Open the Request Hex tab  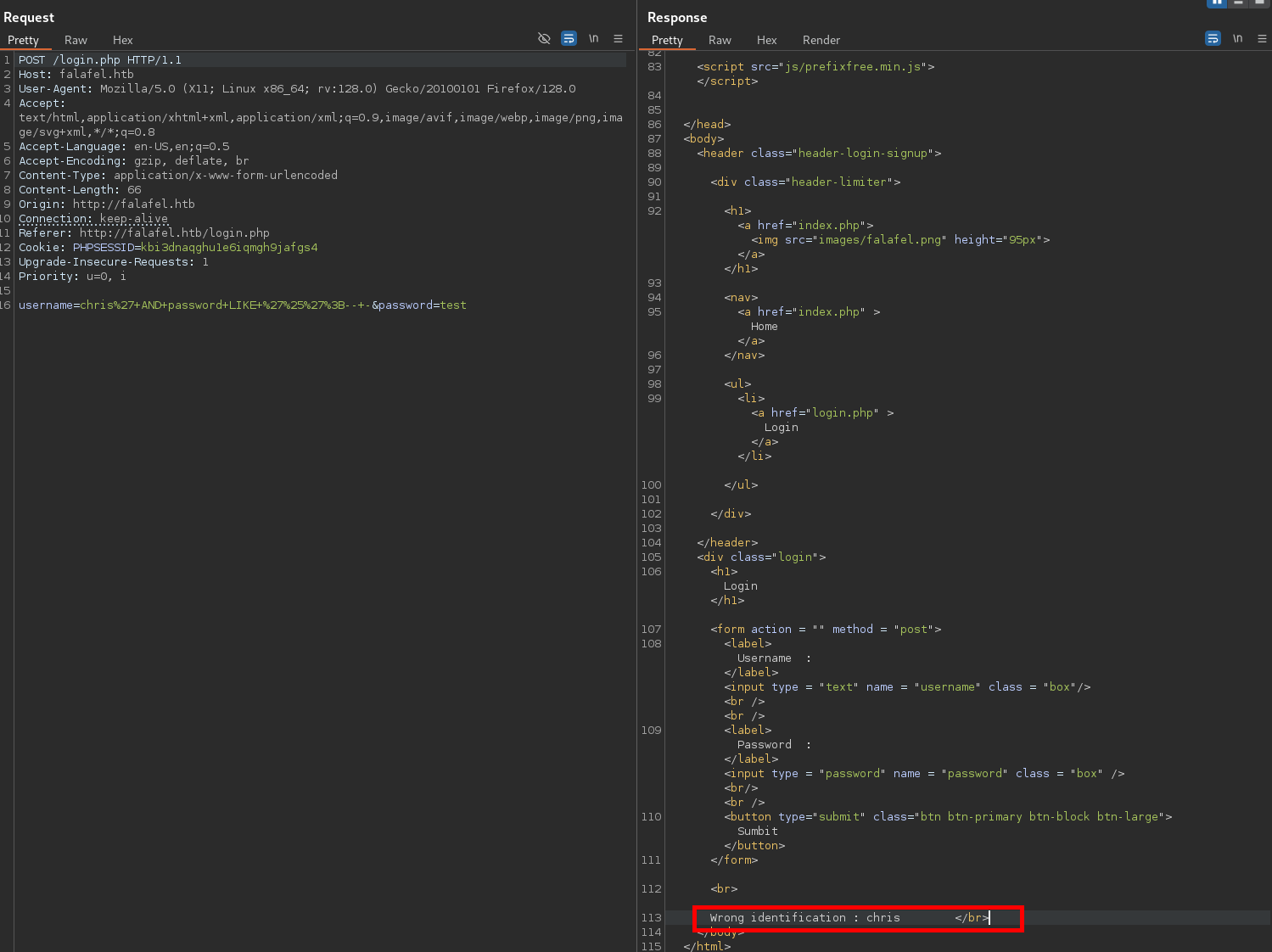click(x=123, y=40)
